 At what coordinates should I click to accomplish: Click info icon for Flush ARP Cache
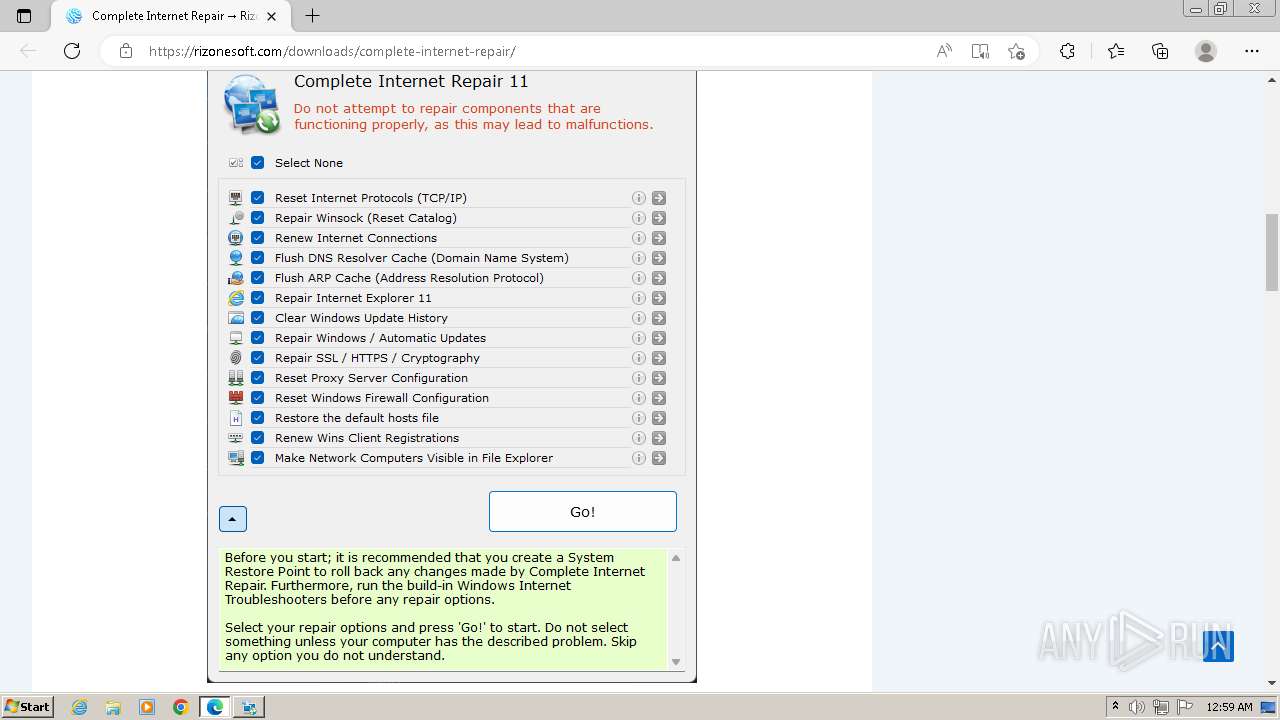coord(639,278)
